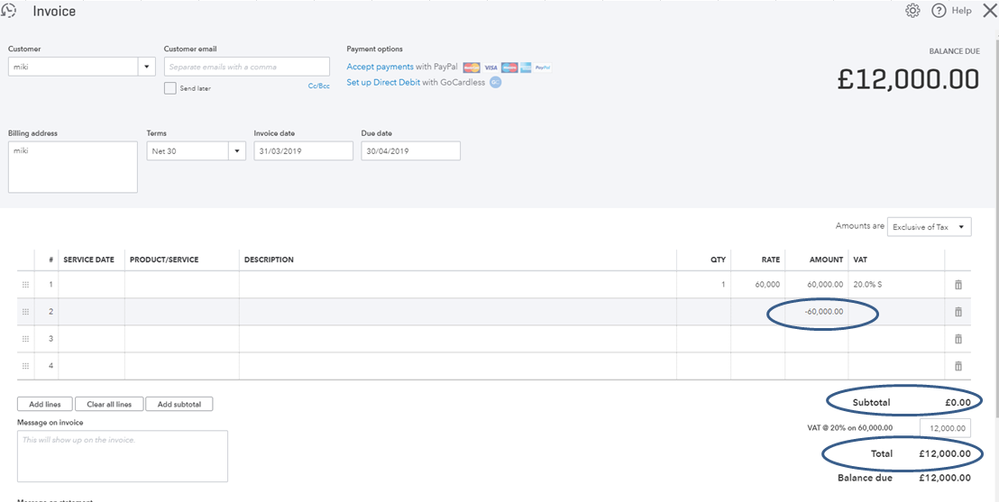Open the recent transactions history icon
The image size is (999, 502).
click(x=10, y=11)
